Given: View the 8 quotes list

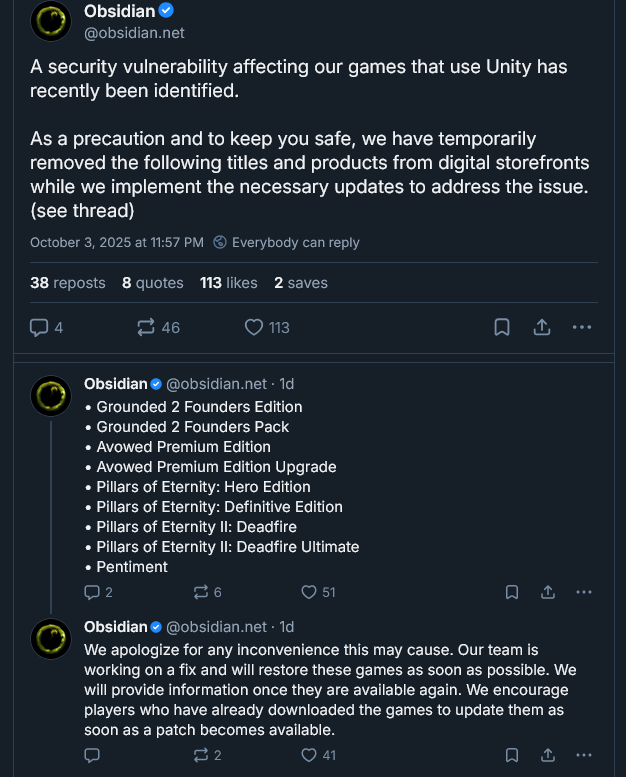Looking at the screenshot, I should [153, 283].
